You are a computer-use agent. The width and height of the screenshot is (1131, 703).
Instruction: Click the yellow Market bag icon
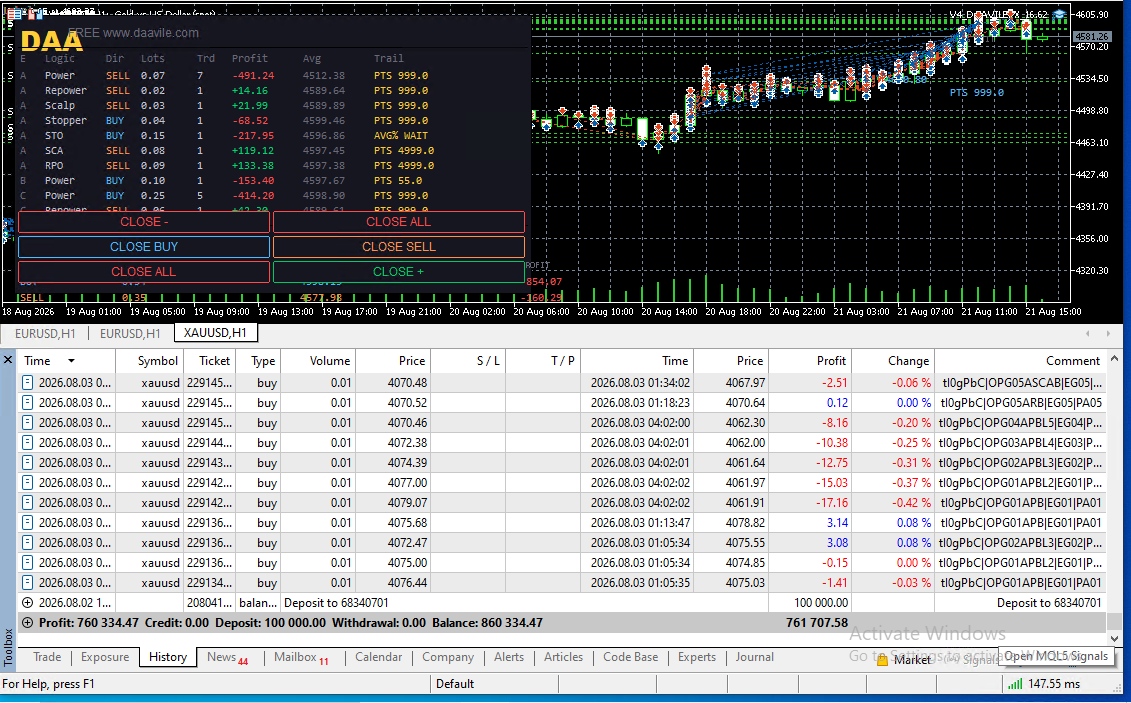882,659
